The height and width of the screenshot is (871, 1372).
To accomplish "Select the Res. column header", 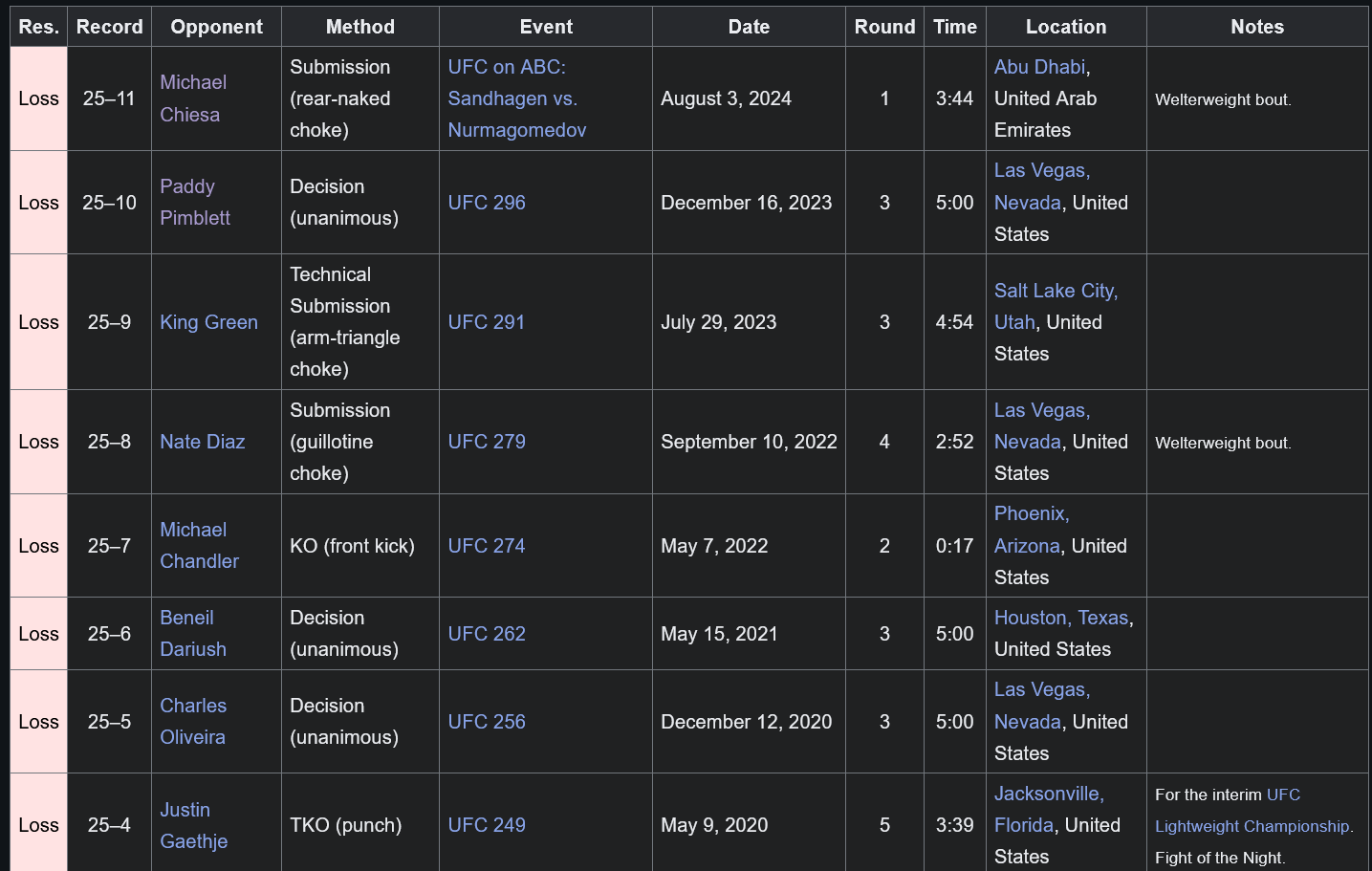I will click(x=38, y=27).
